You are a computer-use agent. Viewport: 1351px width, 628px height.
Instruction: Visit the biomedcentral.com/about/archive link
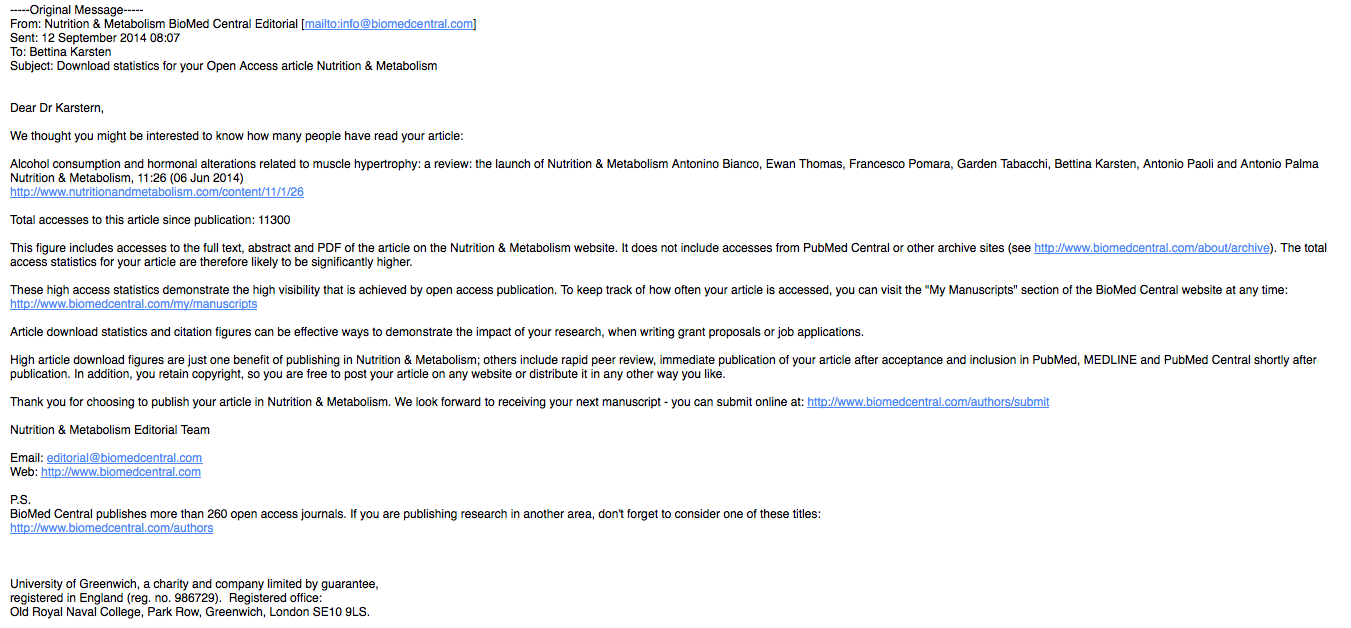pyautogui.click(x=1152, y=248)
